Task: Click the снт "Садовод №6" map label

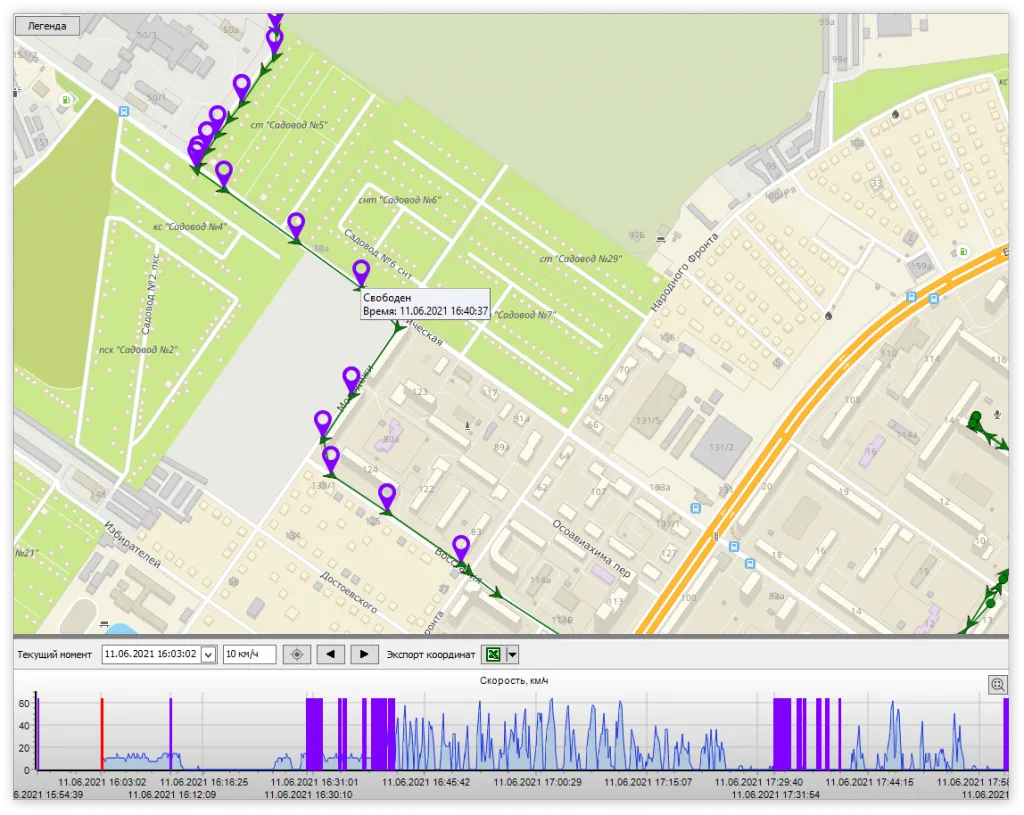Action: [400, 200]
